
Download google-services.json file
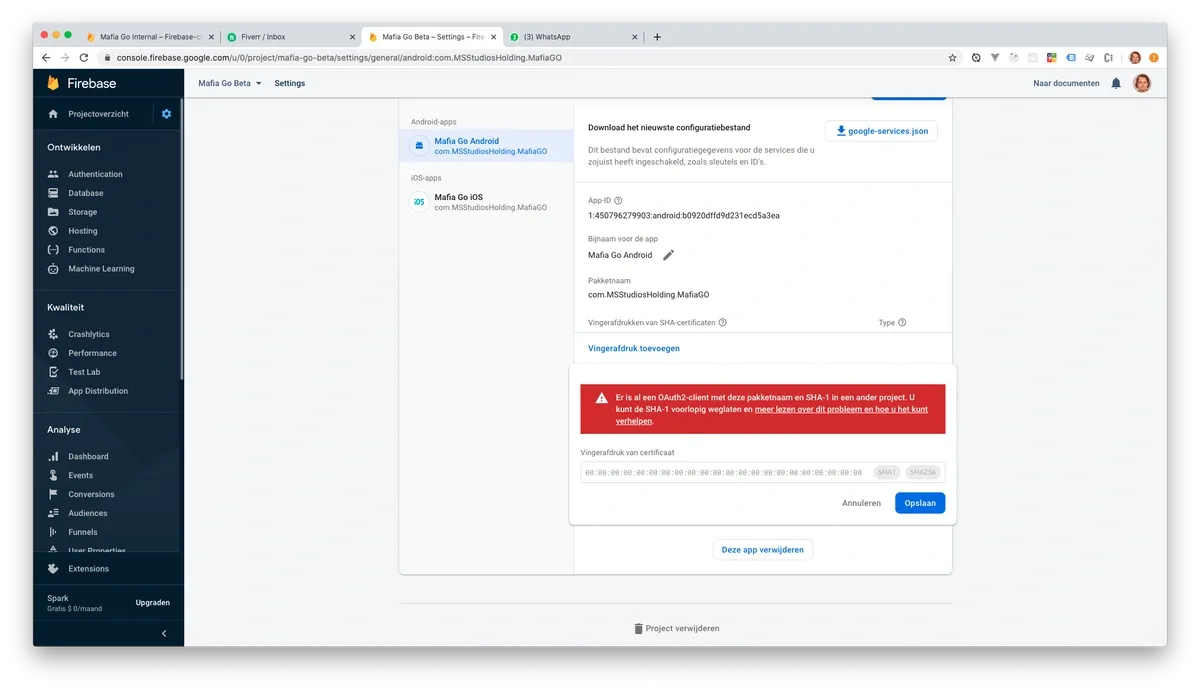881,131
